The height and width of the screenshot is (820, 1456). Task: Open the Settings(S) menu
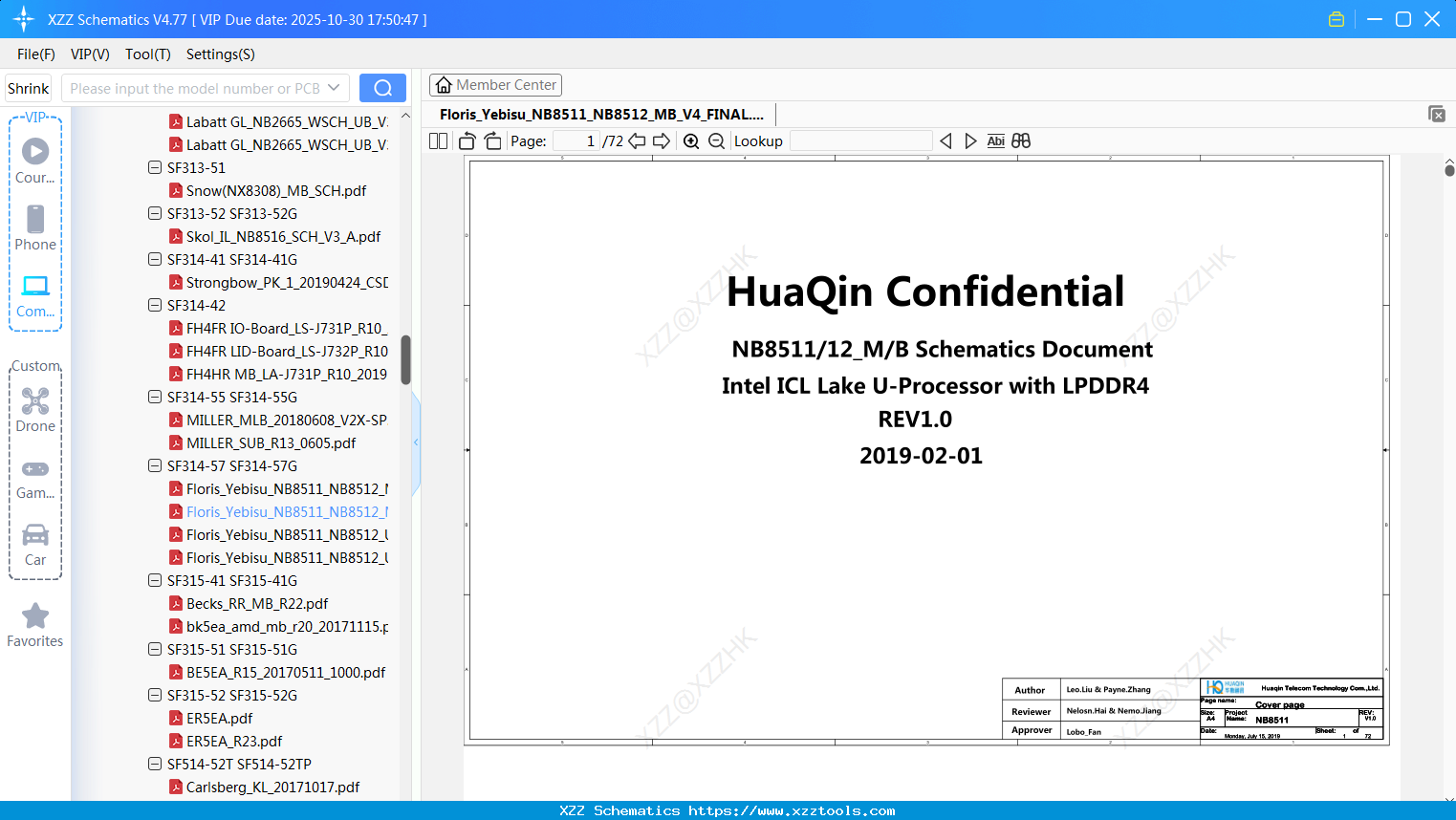tap(221, 54)
